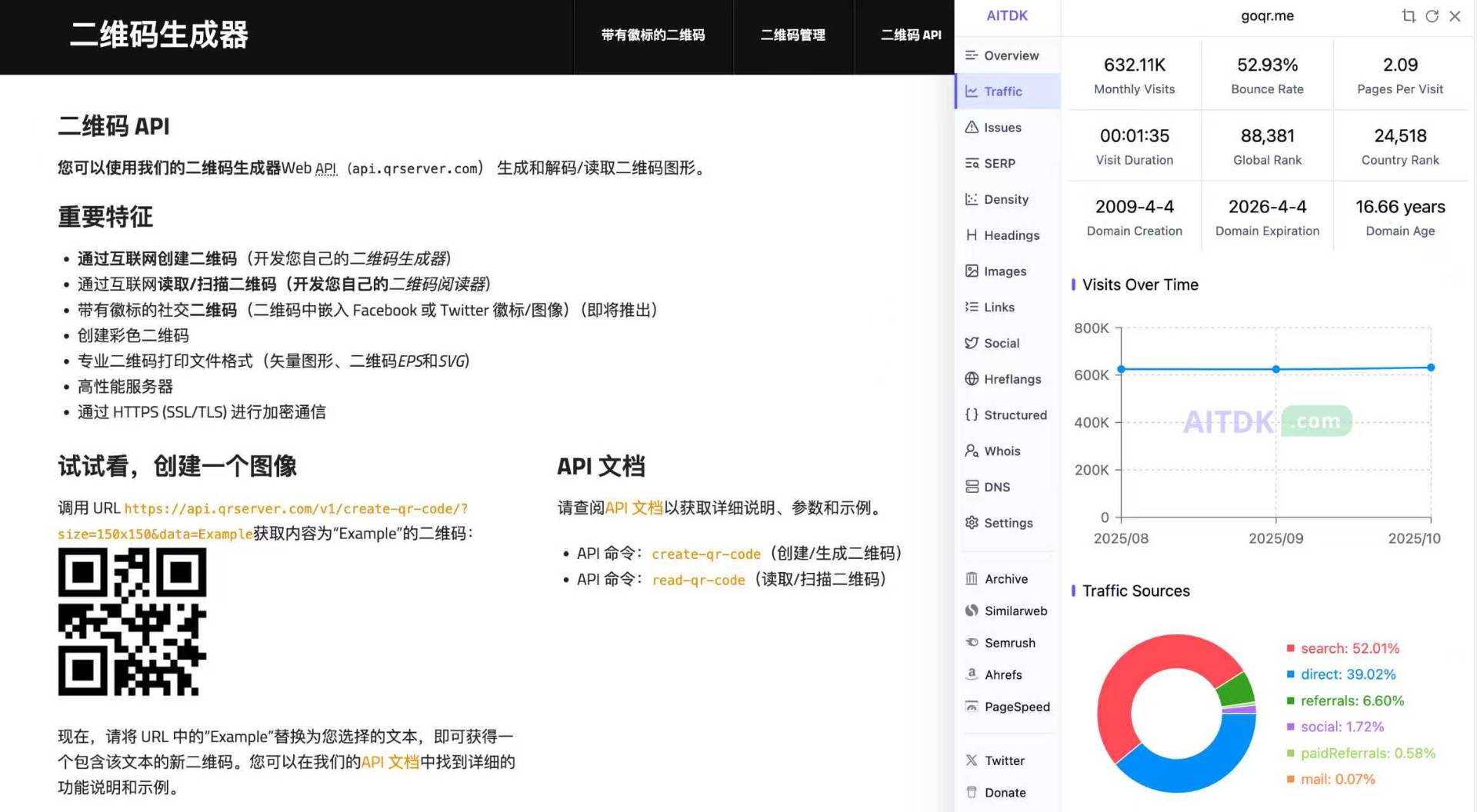Open the Archive building icon
The width and height of the screenshot is (1477, 812).
972,579
